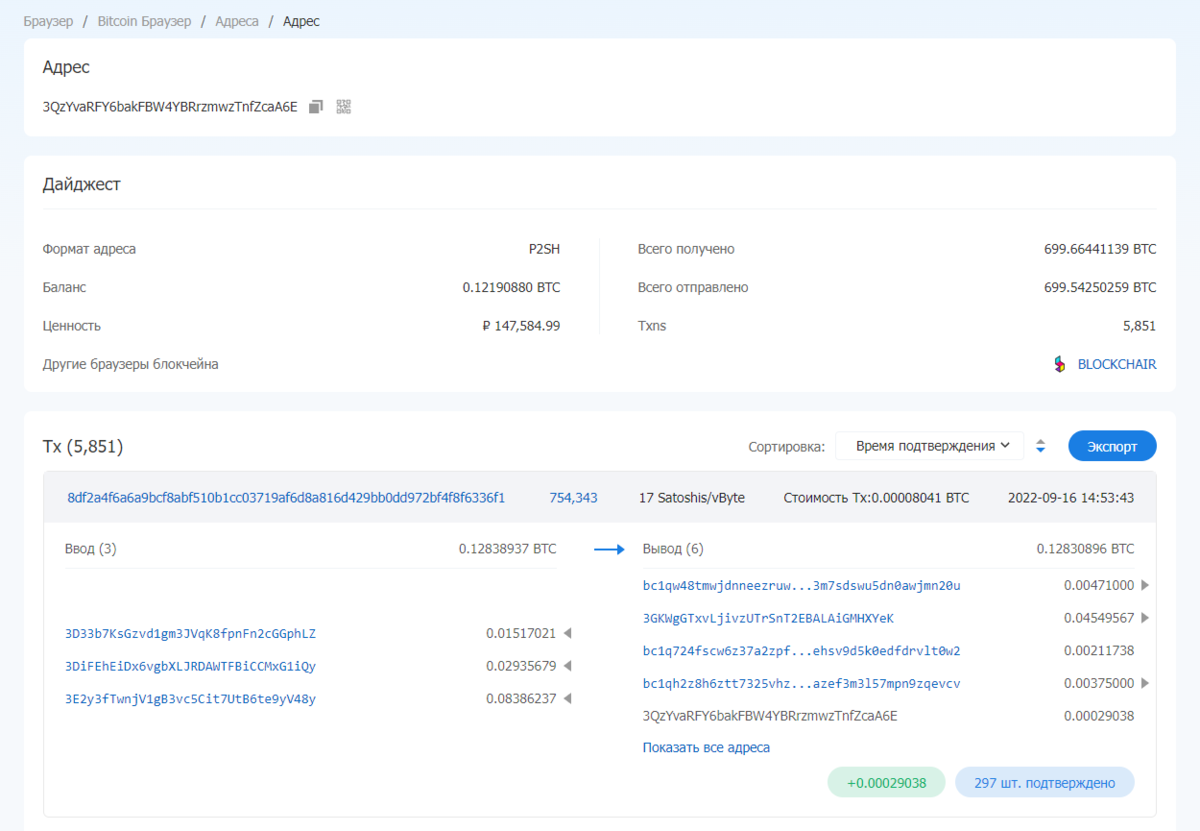This screenshot has width=1200, height=831.
Task: Go to Адреса breadcrumb
Action: pos(237,21)
